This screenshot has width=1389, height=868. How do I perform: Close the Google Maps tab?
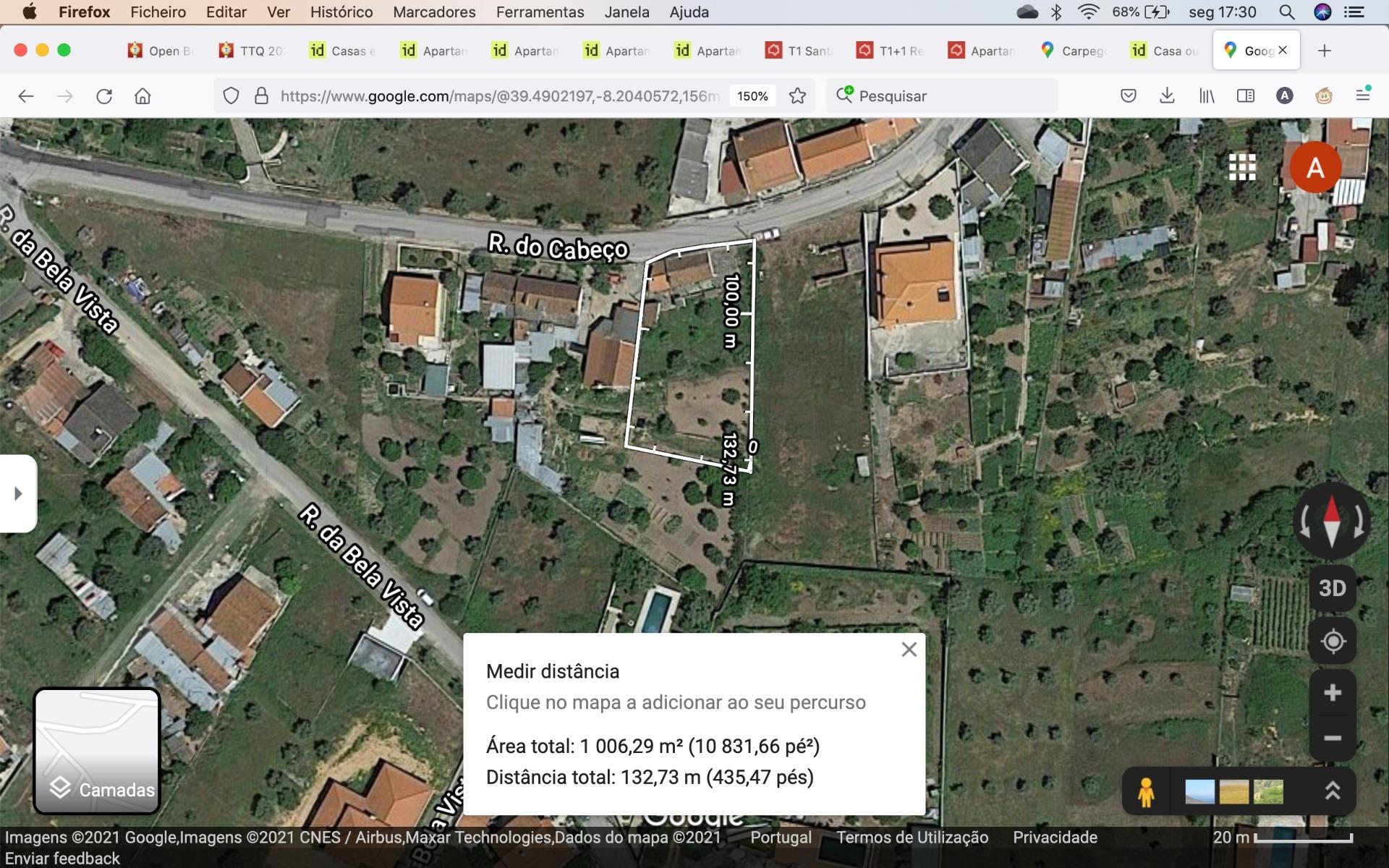1283,50
